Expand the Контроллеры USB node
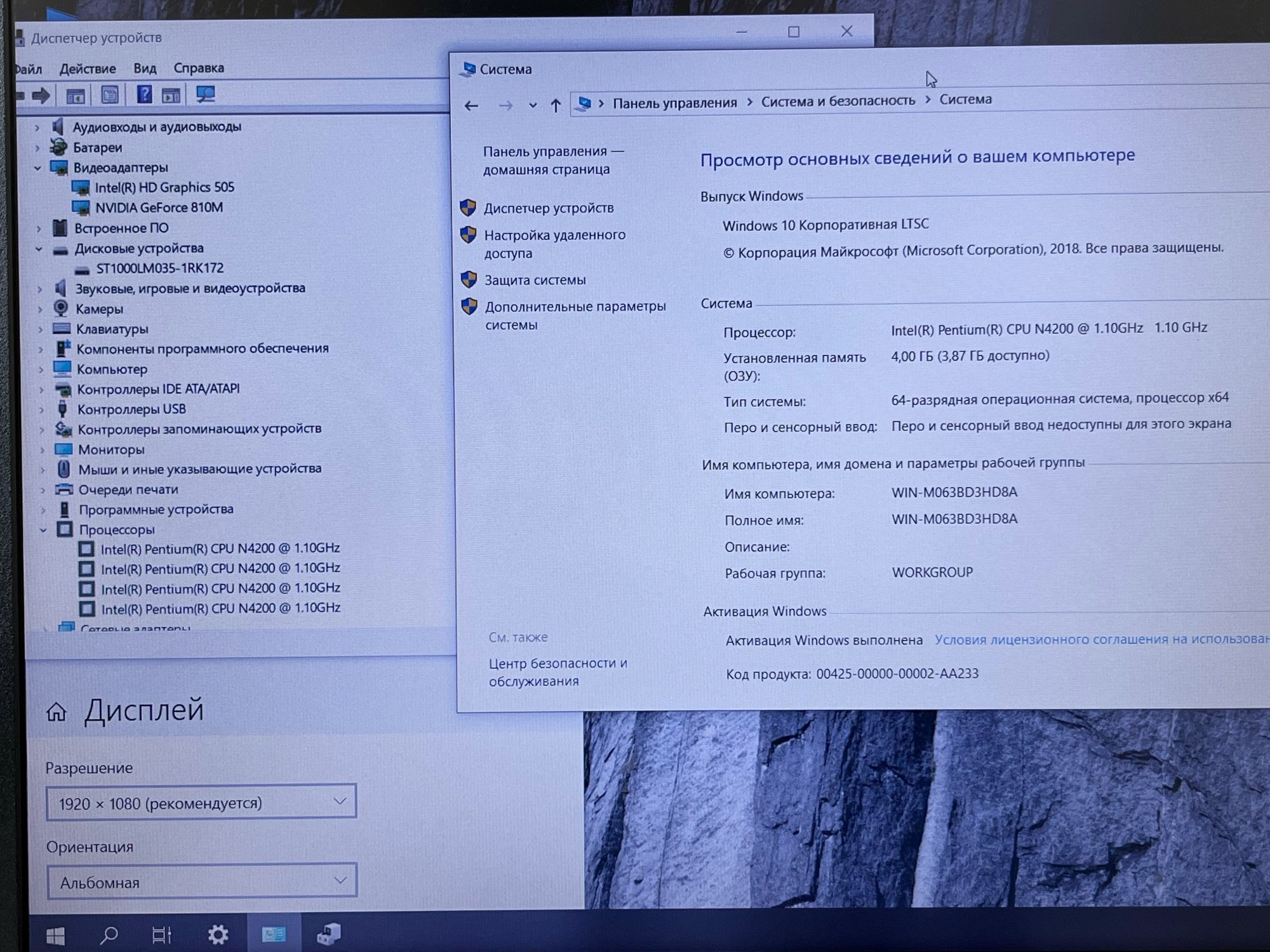 click(x=42, y=410)
